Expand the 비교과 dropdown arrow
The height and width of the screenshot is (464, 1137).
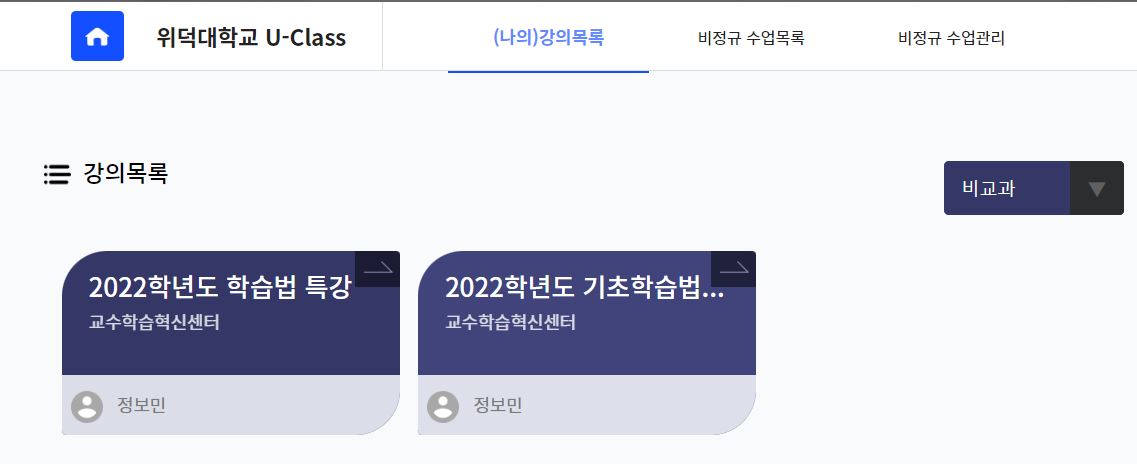click(1096, 188)
